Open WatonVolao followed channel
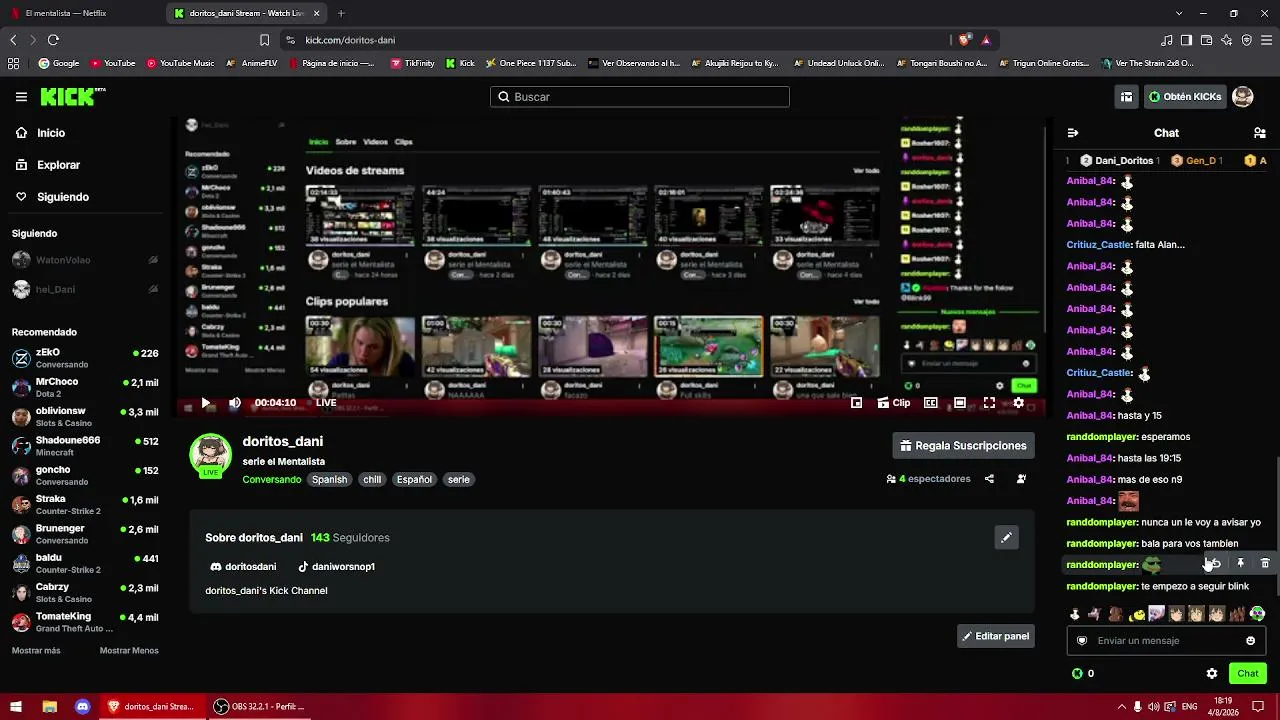The height and width of the screenshot is (720, 1280). pos(85,260)
